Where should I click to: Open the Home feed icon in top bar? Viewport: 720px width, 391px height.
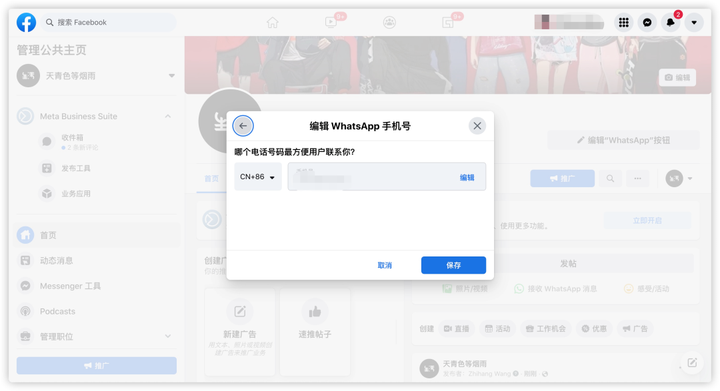(x=272, y=22)
